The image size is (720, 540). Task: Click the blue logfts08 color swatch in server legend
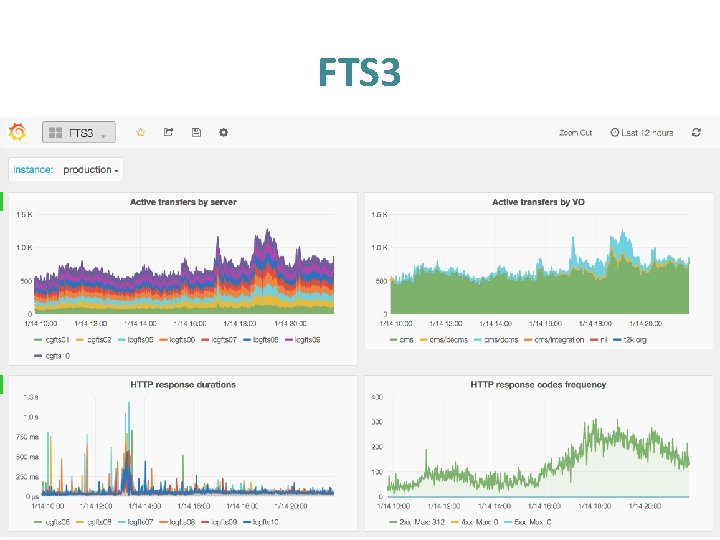click(x=247, y=340)
